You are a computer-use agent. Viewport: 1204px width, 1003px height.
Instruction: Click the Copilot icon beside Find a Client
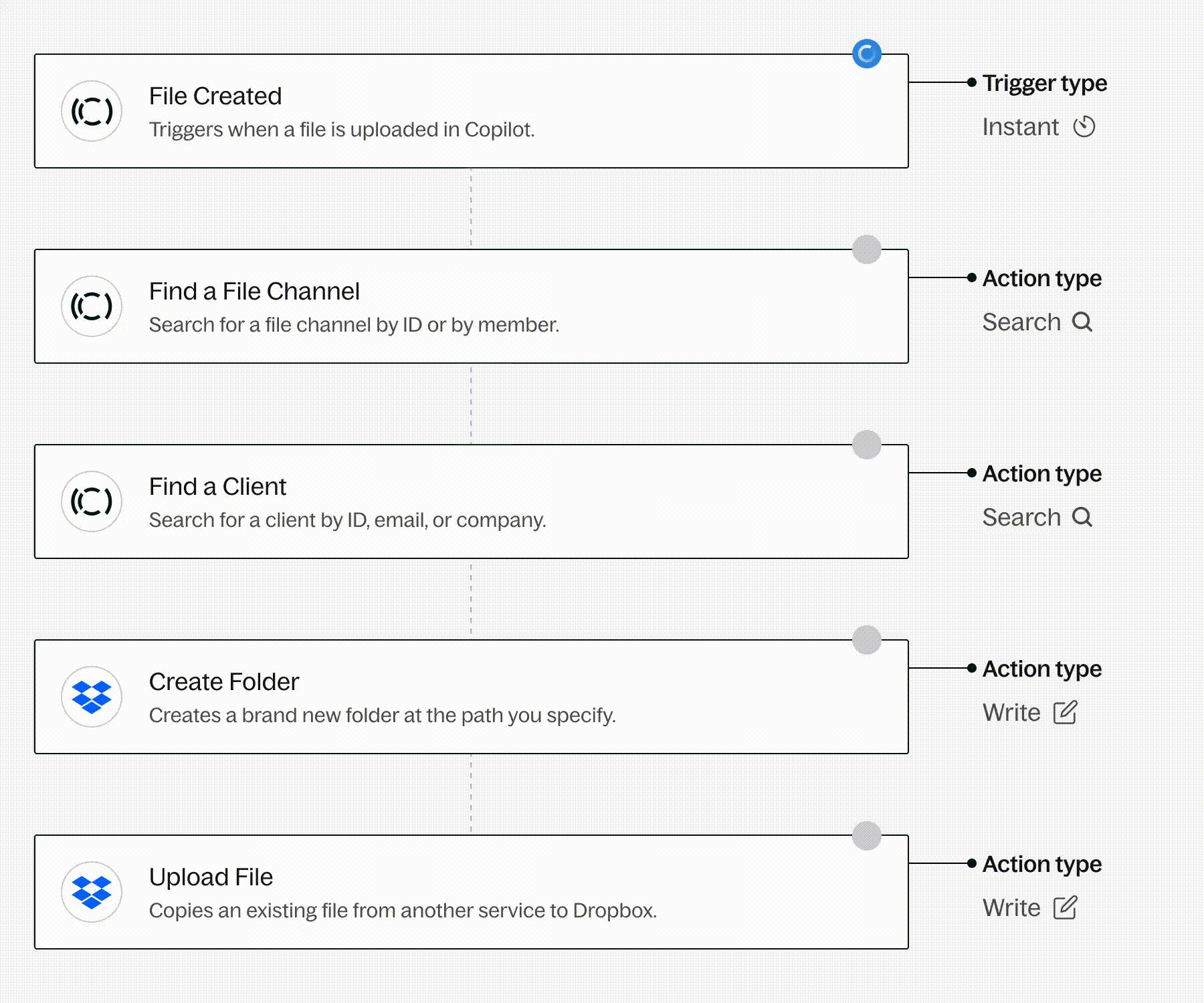(x=92, y=501)
